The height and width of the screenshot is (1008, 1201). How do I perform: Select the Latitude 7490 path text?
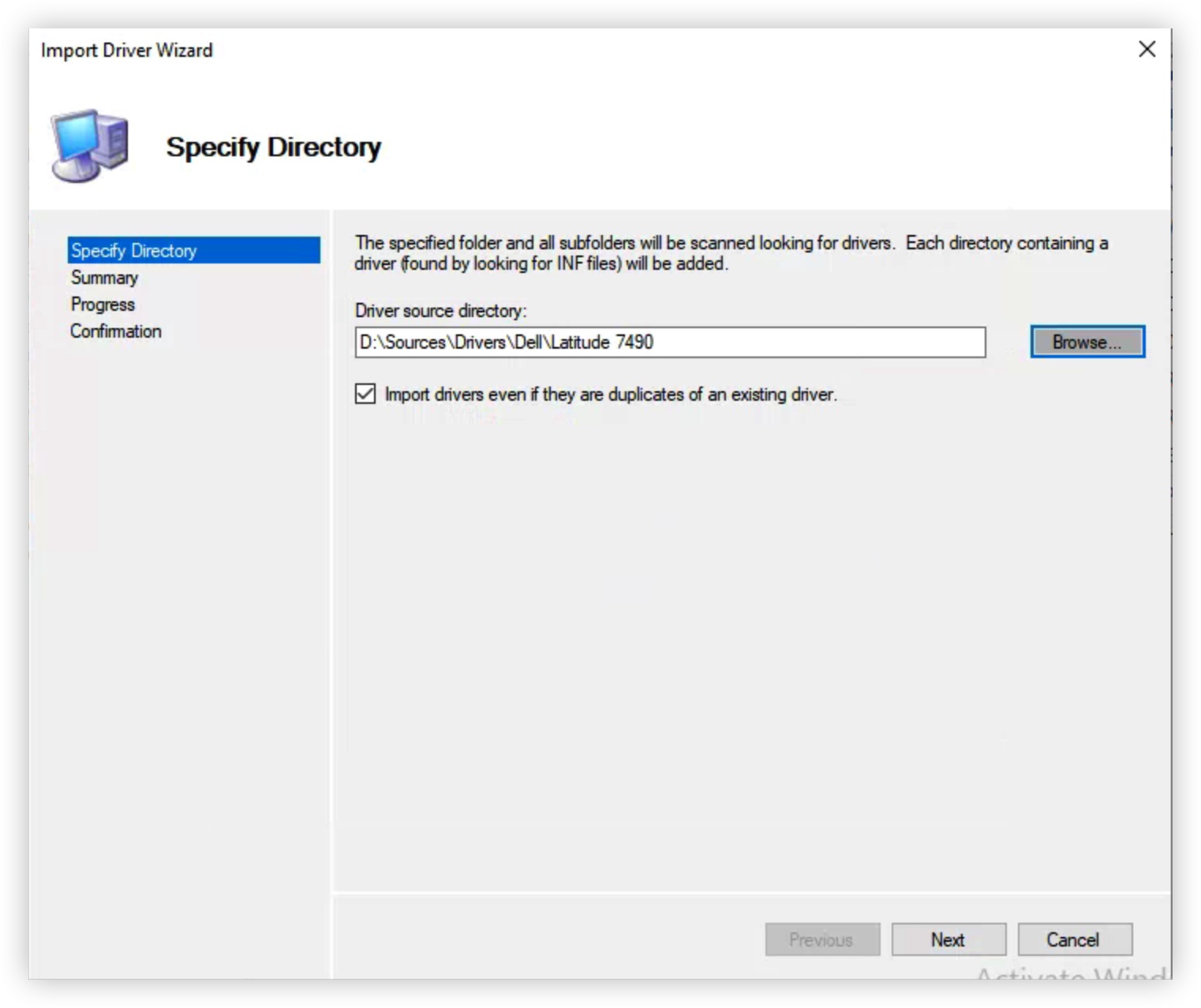(x=507, y=342)
